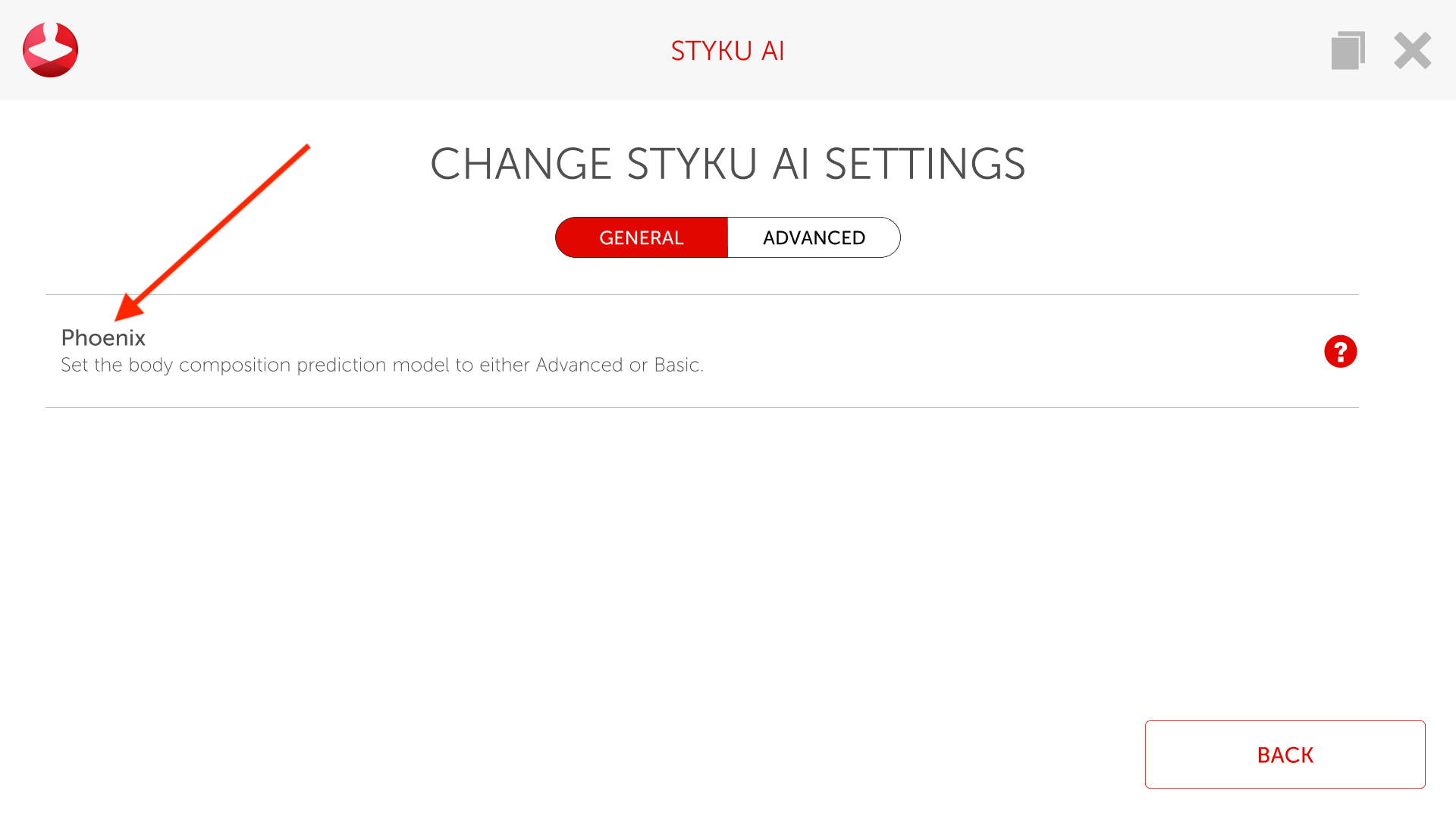The image size is (1456, 819).
Task: Click the CHANGE STYKU AI SETTINGS heading
Action: click(727, 164)
